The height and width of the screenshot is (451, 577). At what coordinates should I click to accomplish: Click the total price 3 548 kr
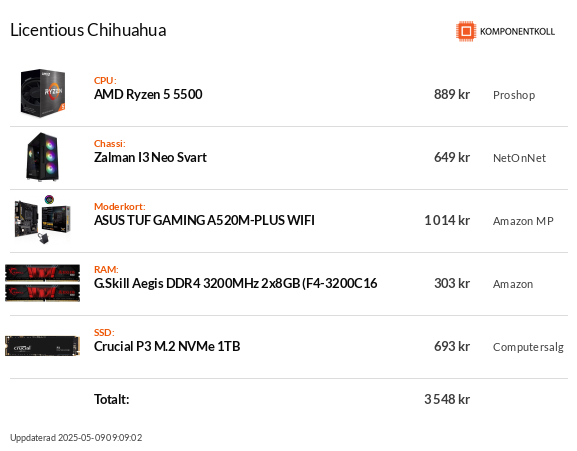tap(447, 399)
